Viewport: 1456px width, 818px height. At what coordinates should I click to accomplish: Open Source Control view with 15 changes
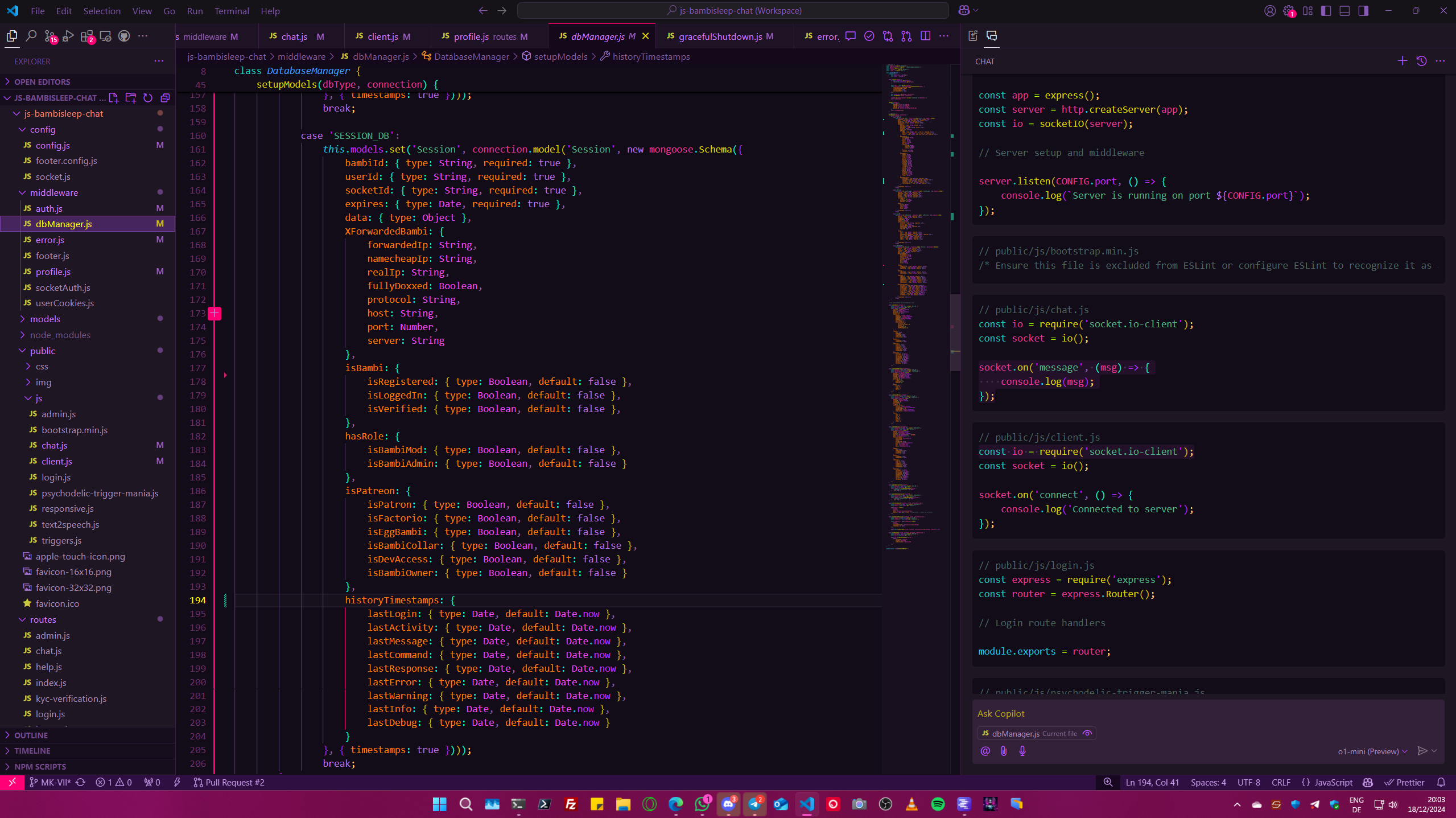[50, 36]
